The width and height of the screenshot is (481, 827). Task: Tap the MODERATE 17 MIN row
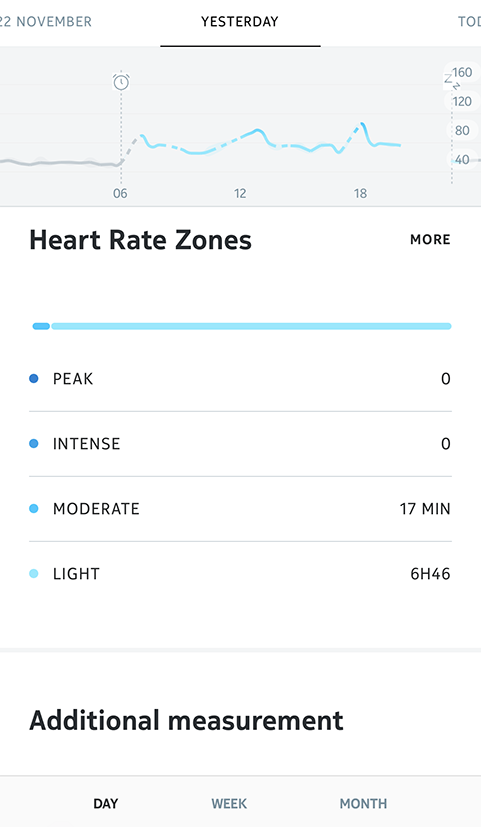coord(240,509)
